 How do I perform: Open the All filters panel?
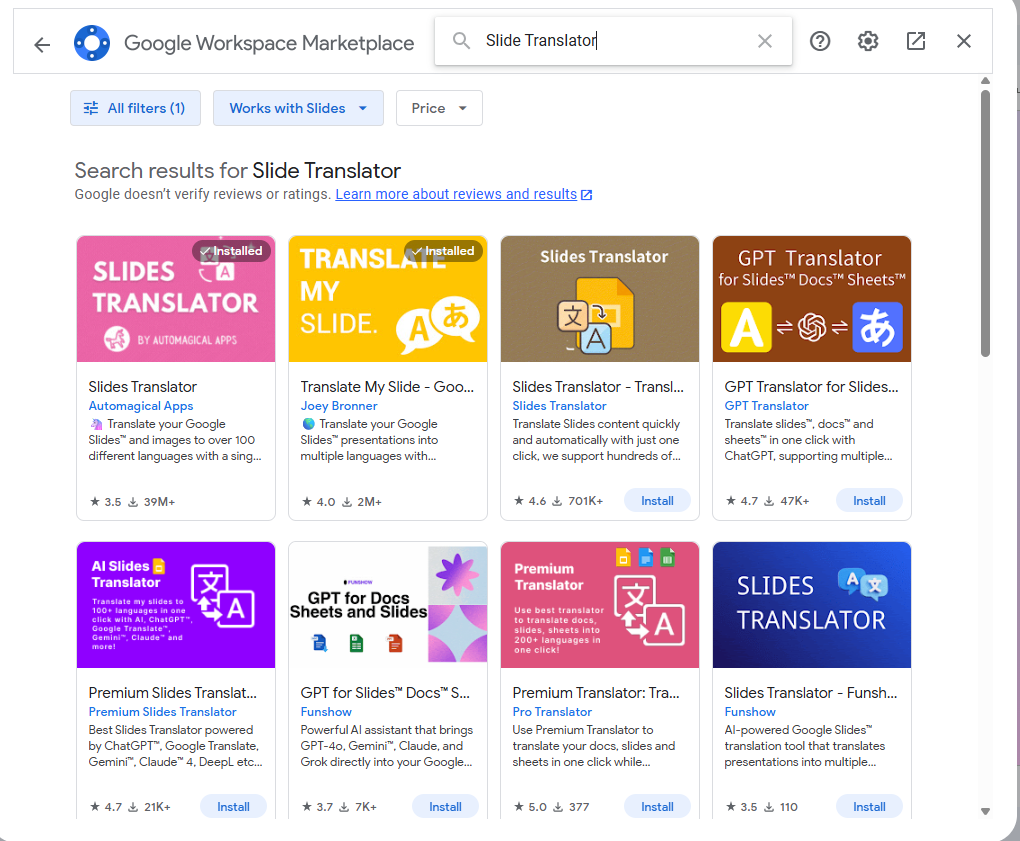135,107
